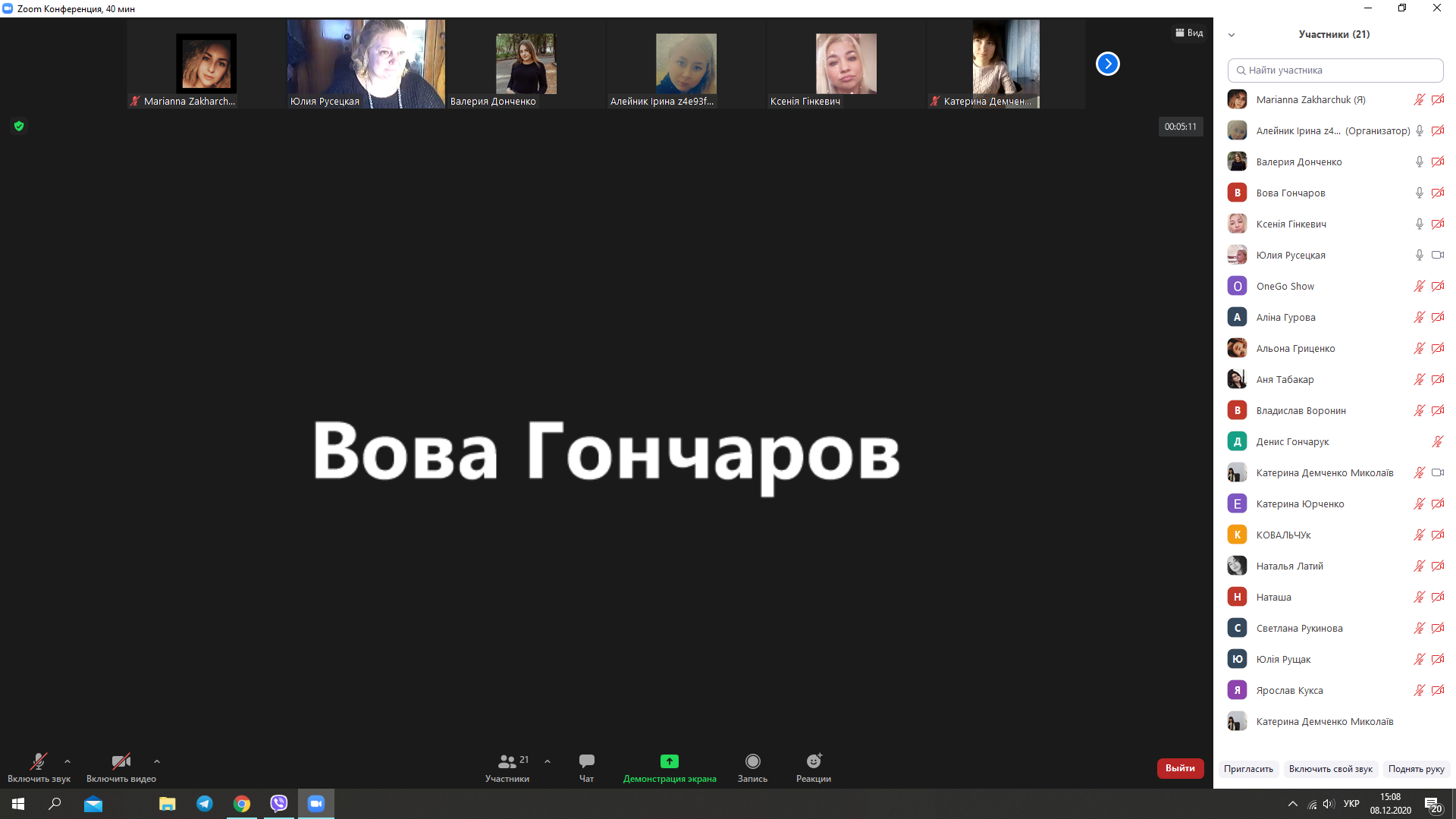The image size is (1456, 819).
Task: Collapse the Participants panel chevron
Action: point(1232,35)
